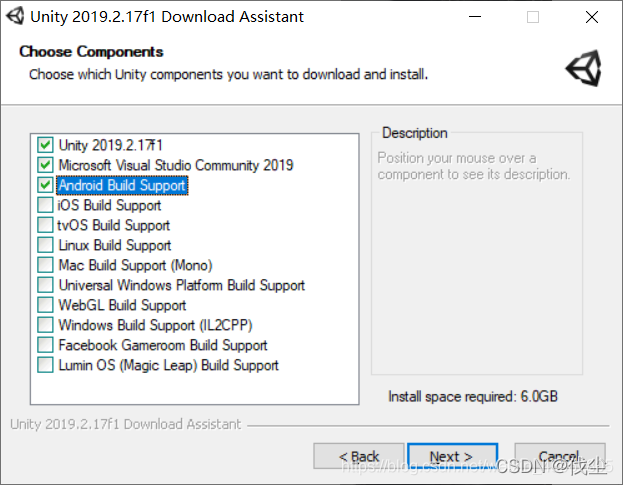Check Linux Build Support option
This screenshot has width=623, height=485.
(45, 245)
